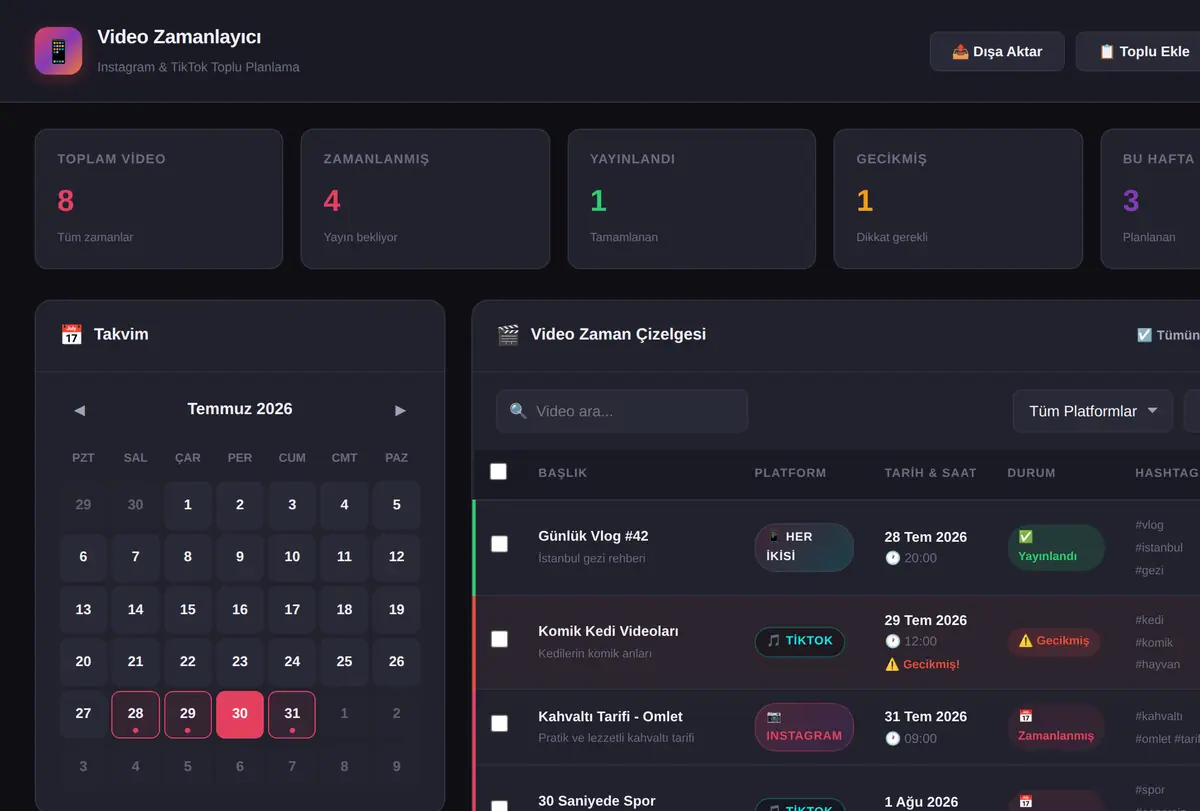Click the warning icon beside Gecikmiş! text

pos(892,664)
